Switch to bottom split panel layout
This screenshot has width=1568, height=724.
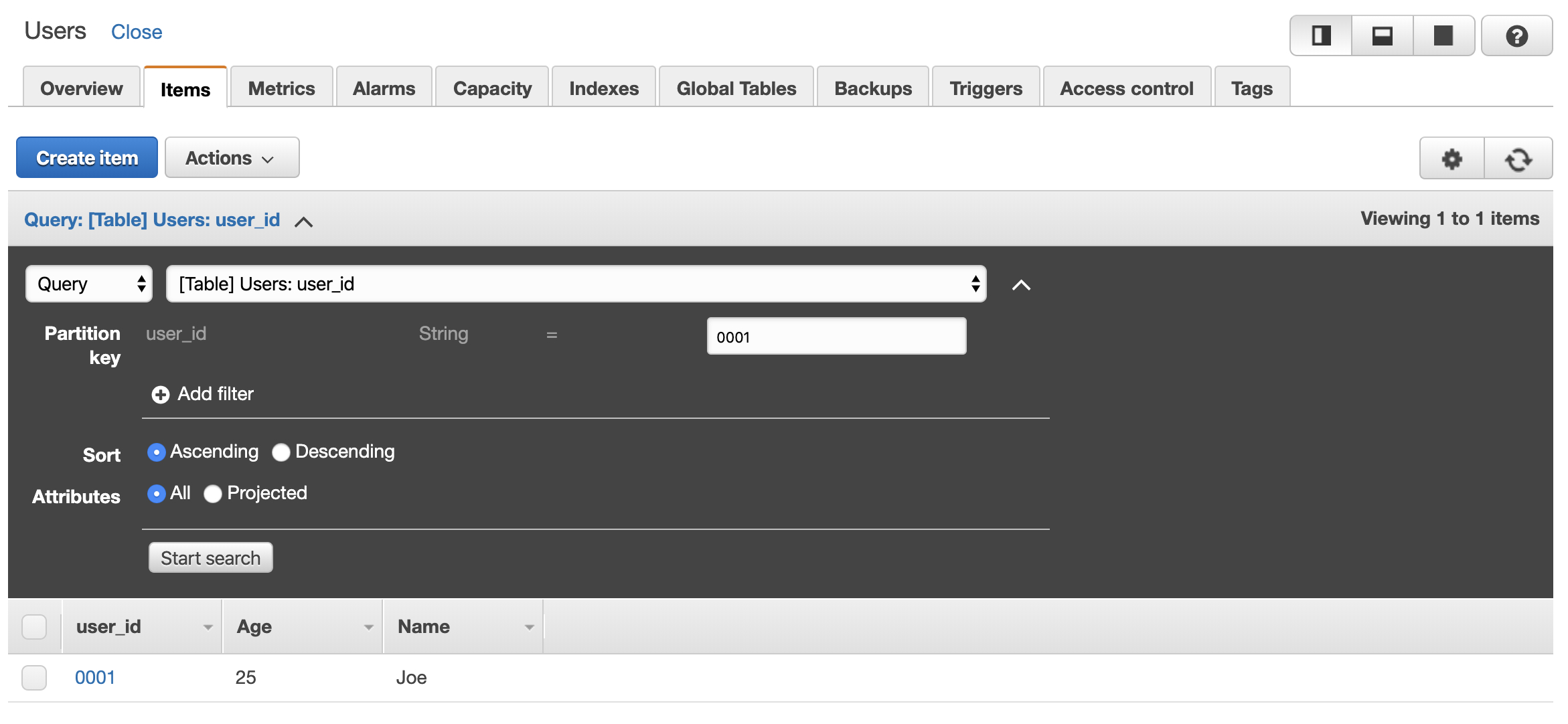1382,35
